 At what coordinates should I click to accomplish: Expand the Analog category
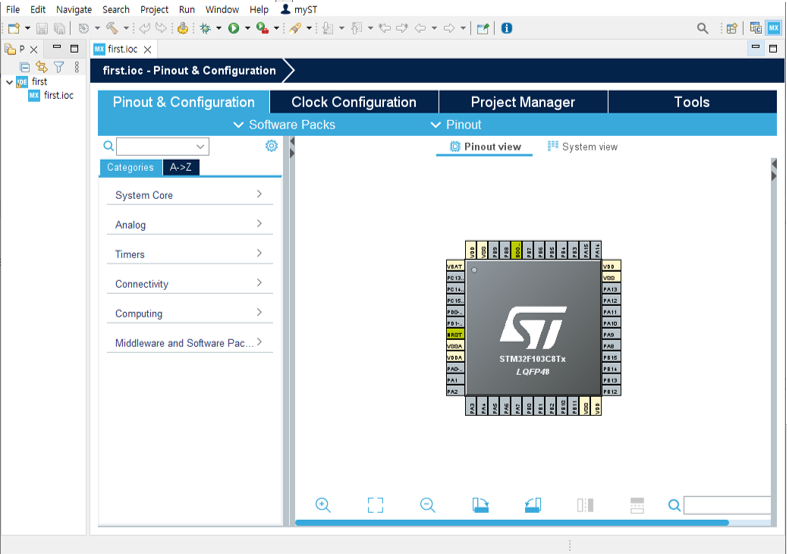(190, 224)
